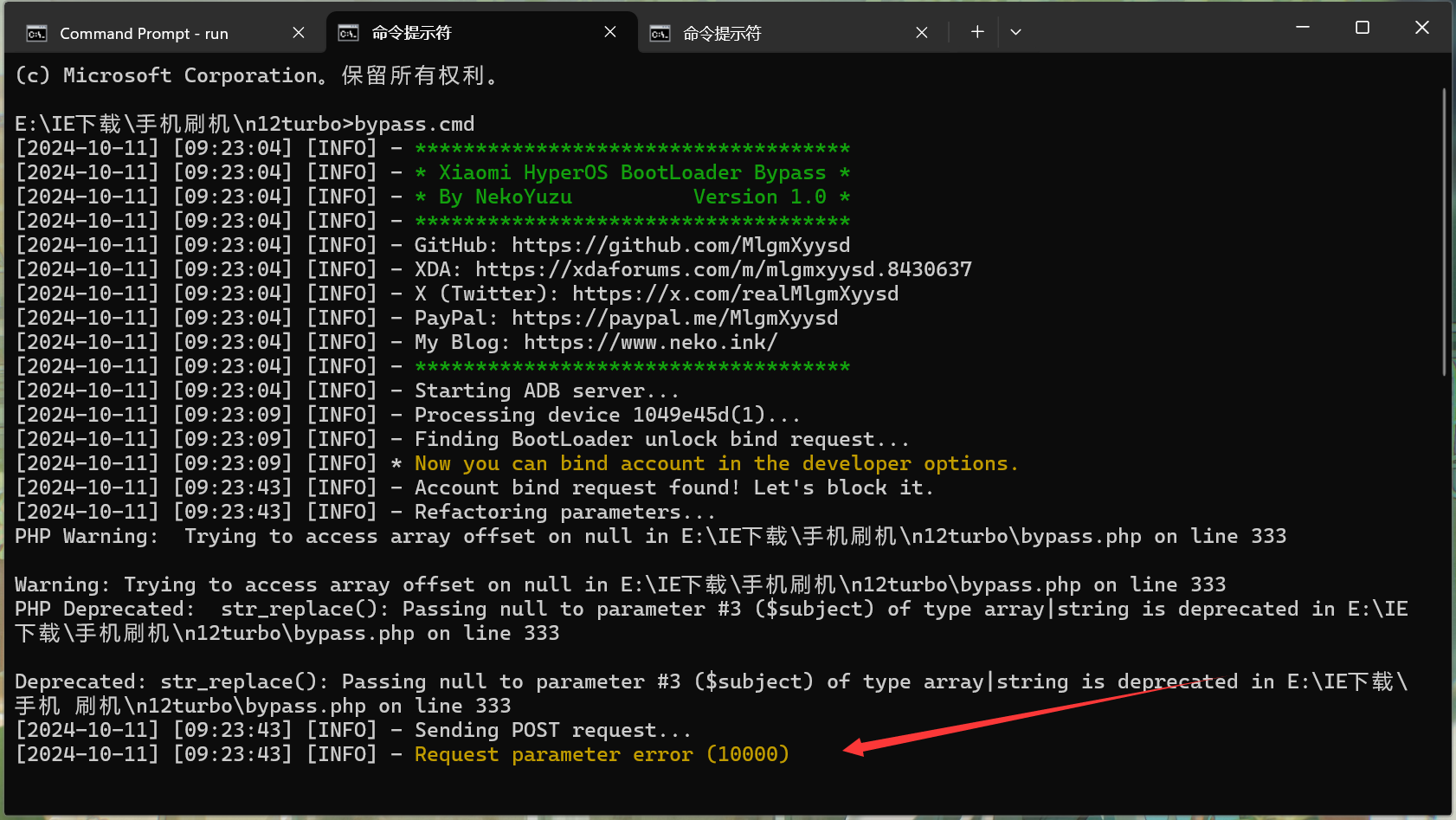Click cmd icon on 'Command Prompt - run' tab
Viewport: 1456px width, 820px height.
tap(36, 34)
